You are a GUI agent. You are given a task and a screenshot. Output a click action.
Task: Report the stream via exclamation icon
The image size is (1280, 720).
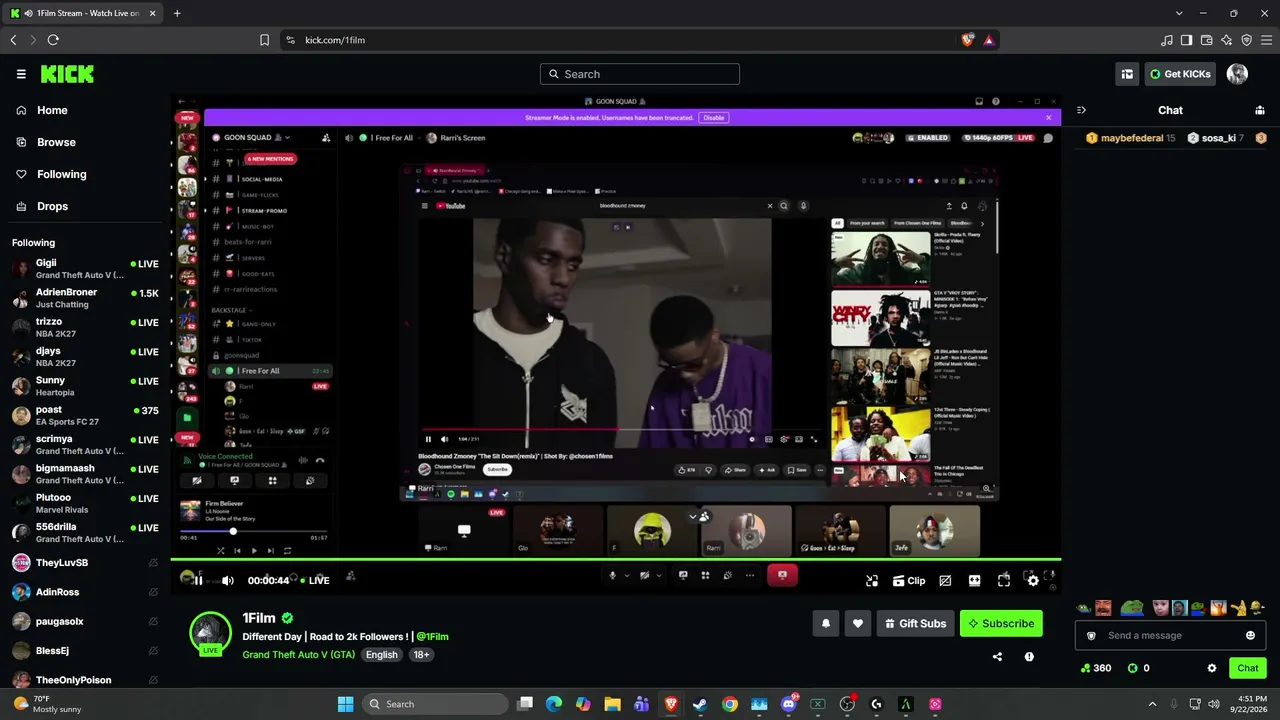pyautogui.click(x=1029, y=657)
